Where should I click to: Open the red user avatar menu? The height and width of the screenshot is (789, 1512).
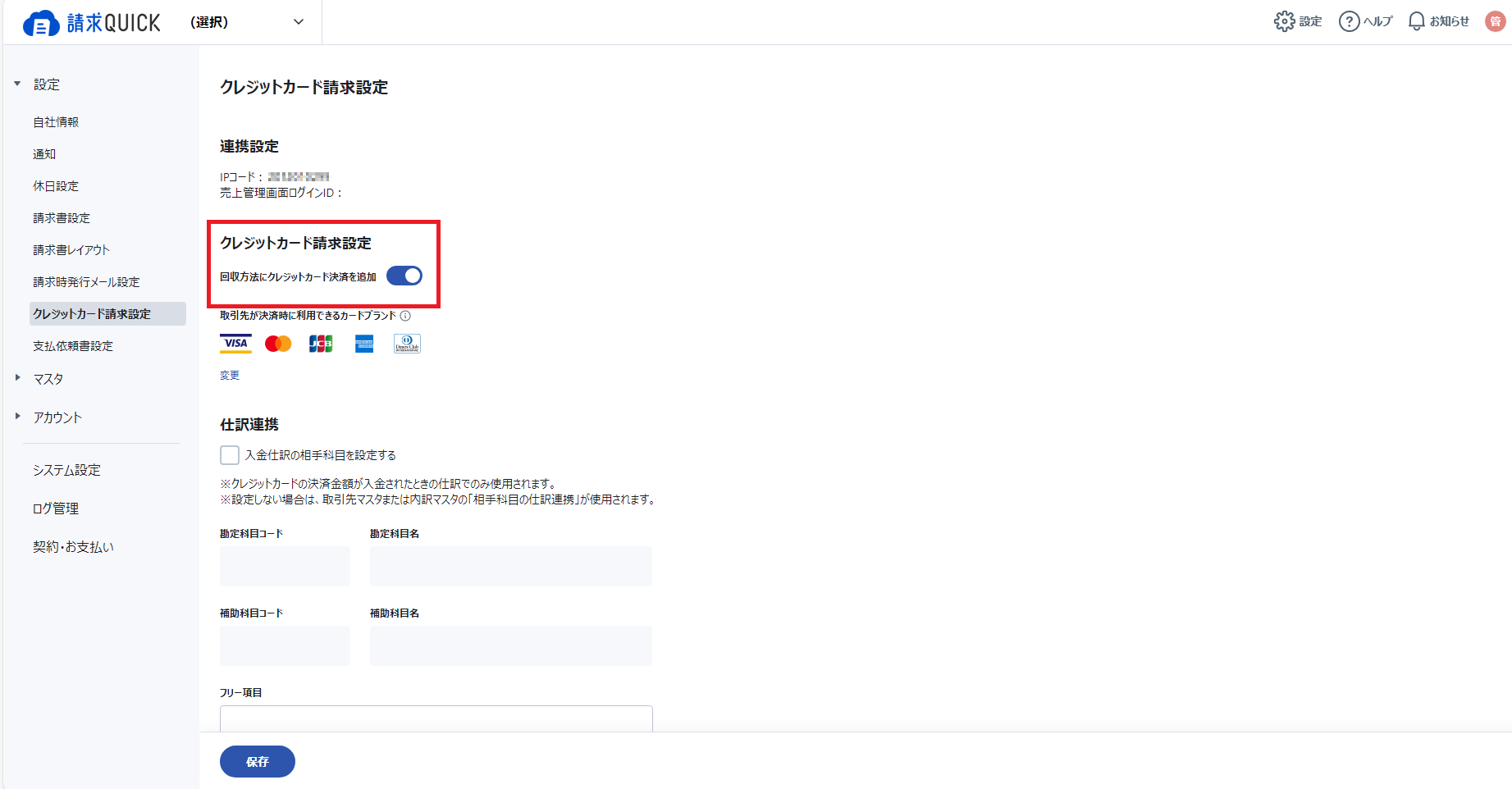point(1496,21)
